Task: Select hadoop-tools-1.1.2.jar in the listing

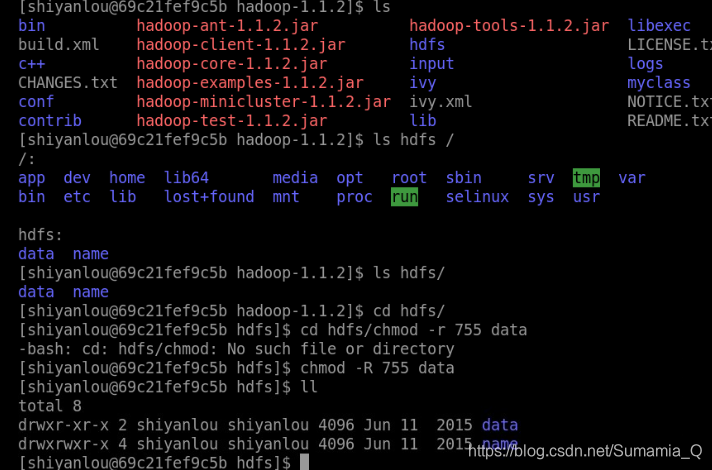Action: 509,26
